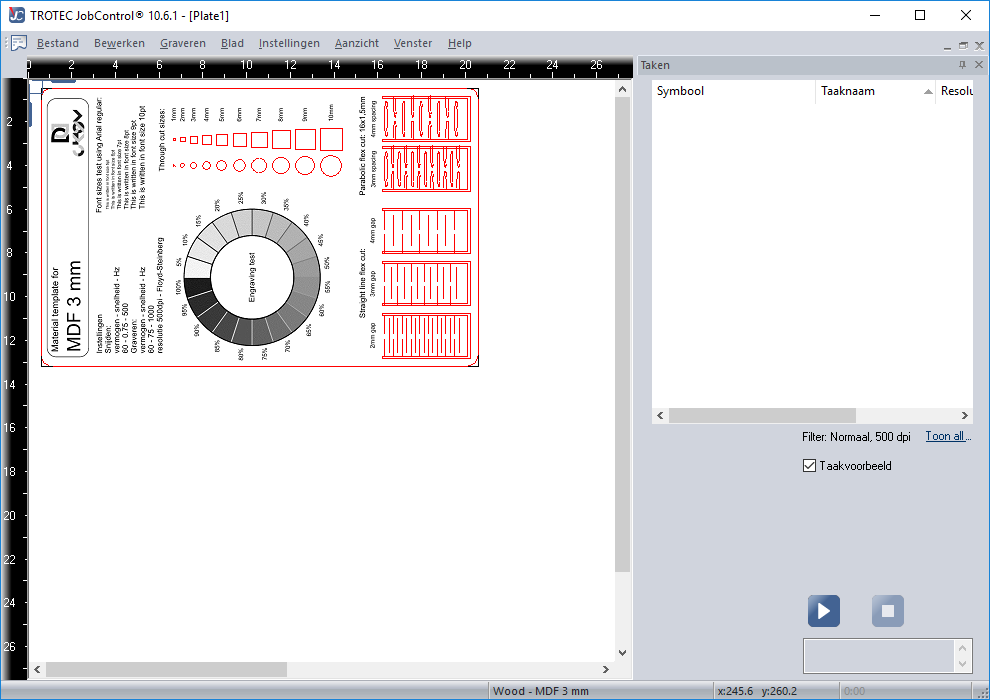Click the Resolu column header
Screen dimensions: 990x700
pos(955,91)
